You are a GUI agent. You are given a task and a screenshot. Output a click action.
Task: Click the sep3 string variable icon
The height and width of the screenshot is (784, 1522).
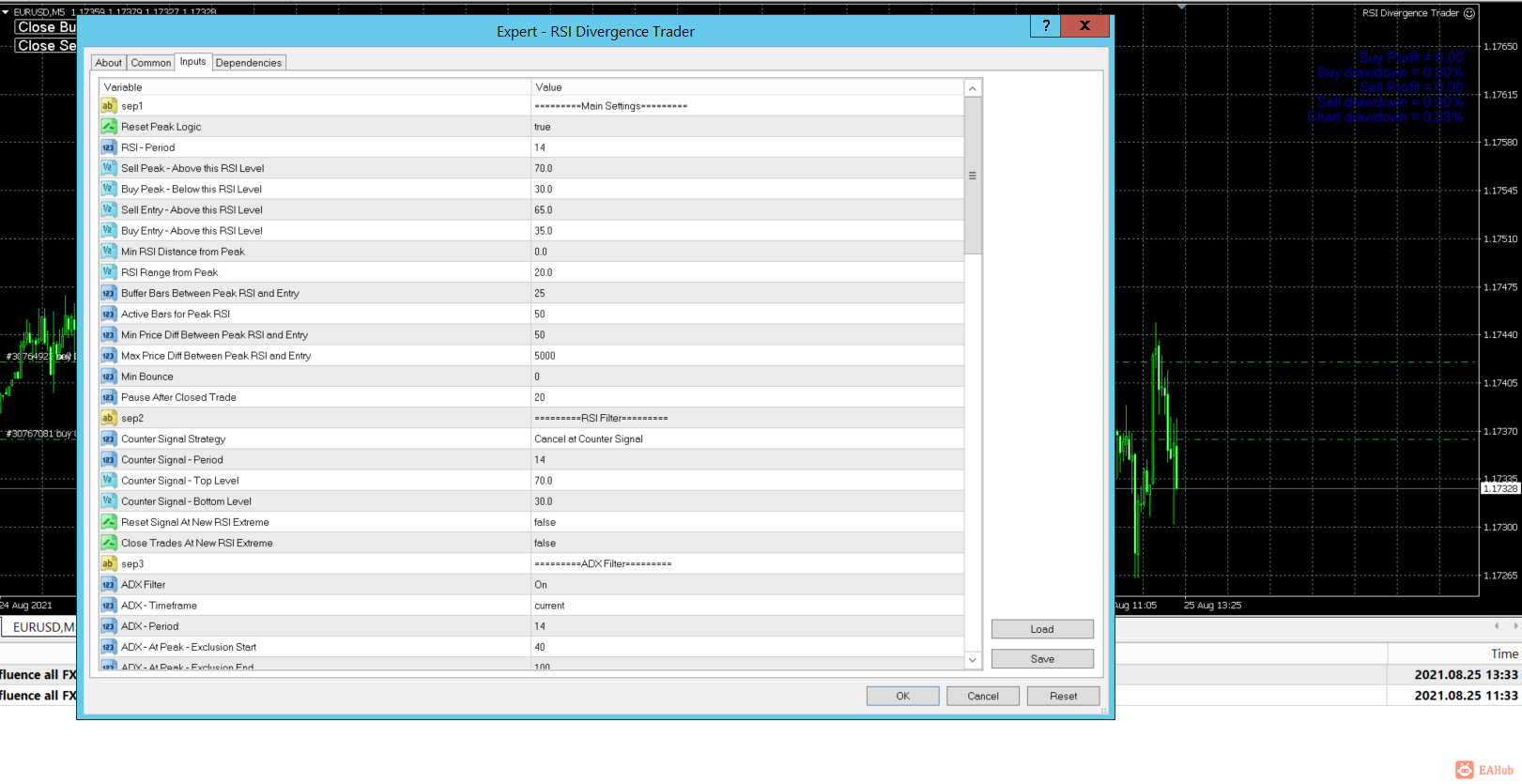109,563
